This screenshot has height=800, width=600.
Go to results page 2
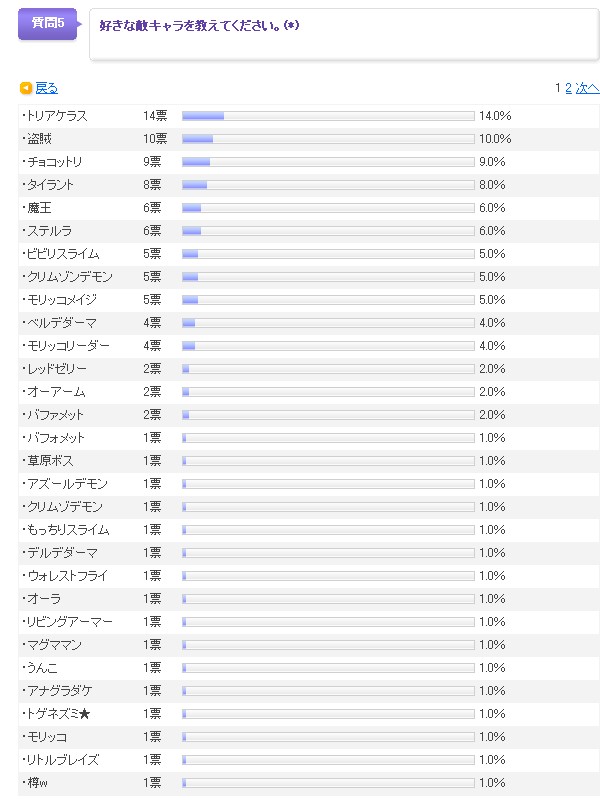568,88
